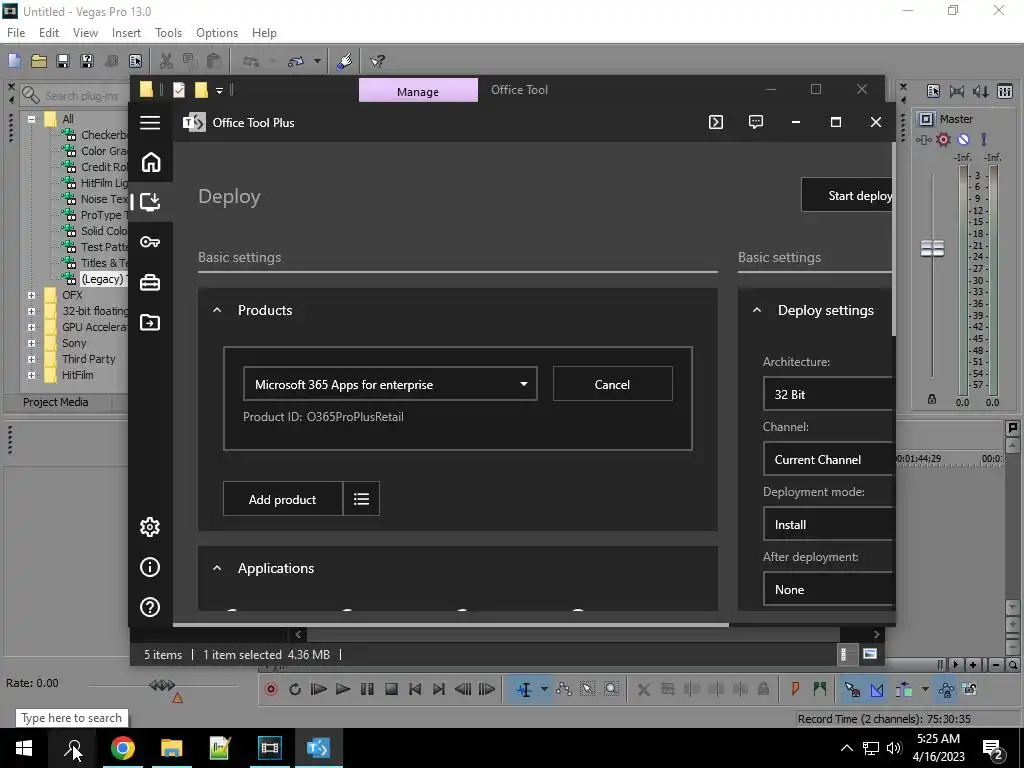Viewport: 1024px width, 768px height.
Task: Click the product list button beside Add product
Action: click(x=361, y=500)
